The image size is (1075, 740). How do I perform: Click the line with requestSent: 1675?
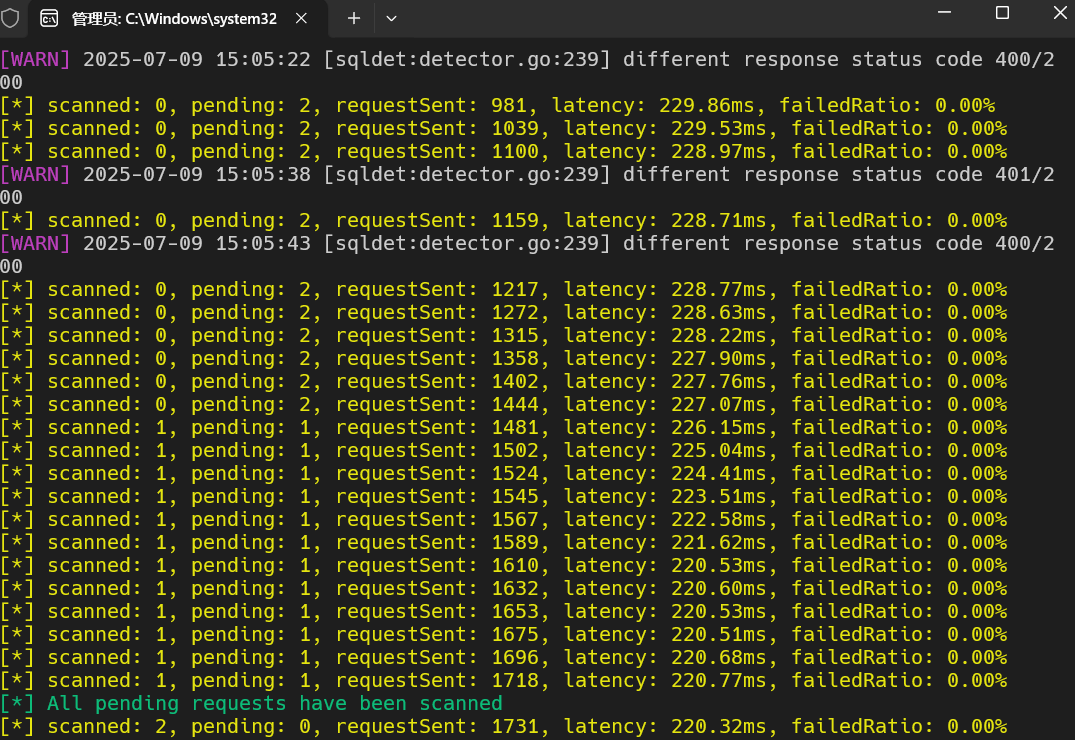pos(504,634)
